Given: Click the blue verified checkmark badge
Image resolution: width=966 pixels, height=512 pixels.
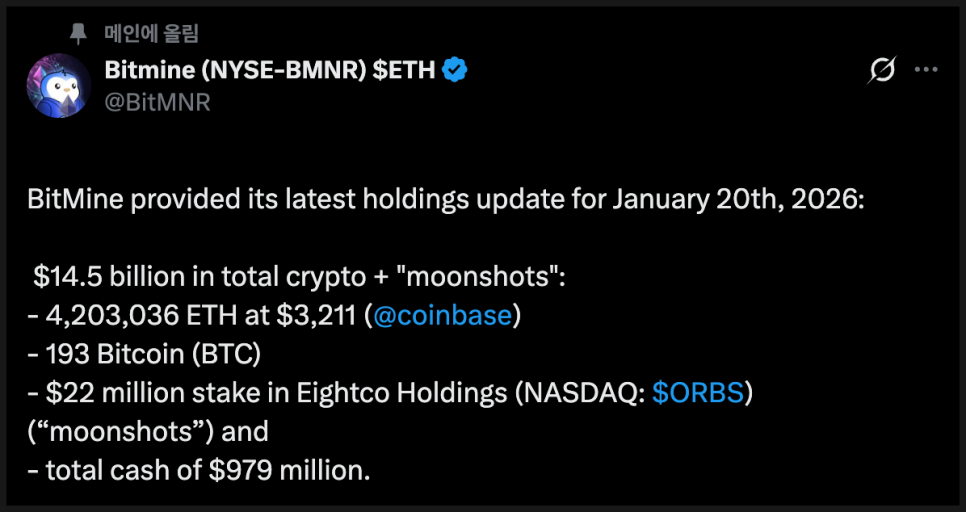Looking at the screenshot, I should (456, 70).
